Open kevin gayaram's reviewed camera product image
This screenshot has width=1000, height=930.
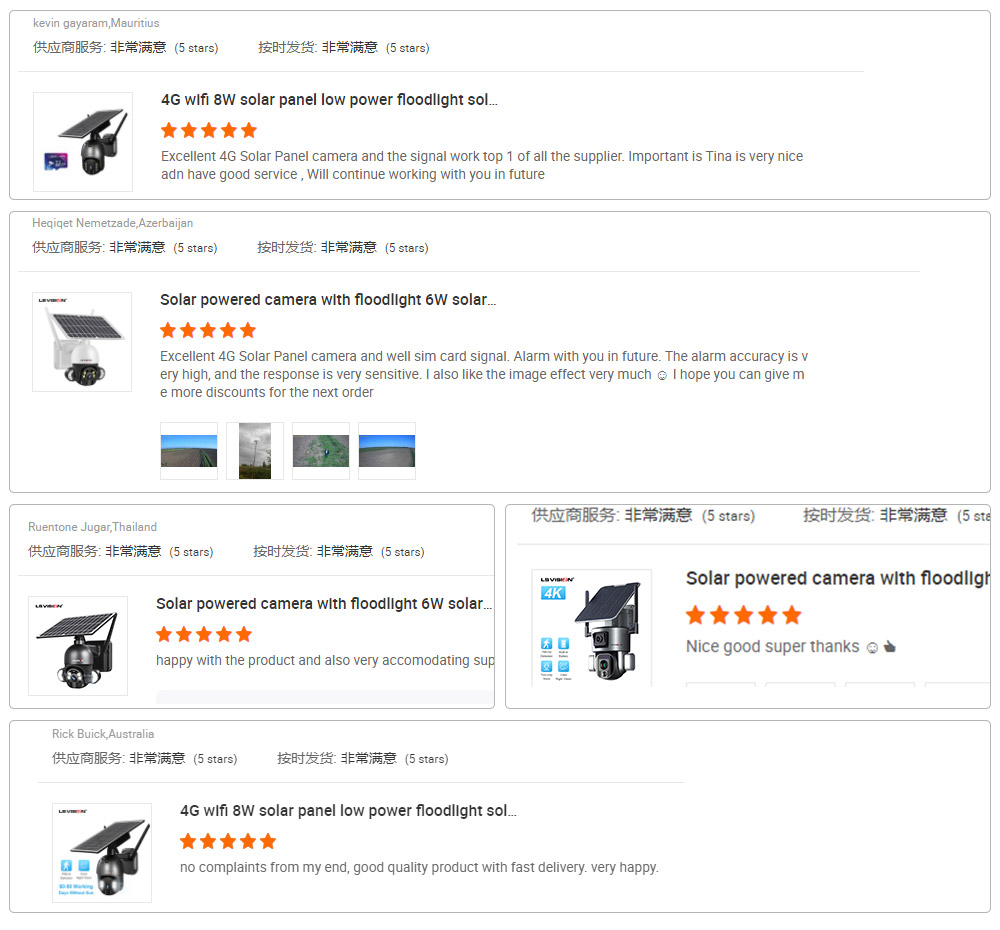pyautogui.click(x=83, y=142)
